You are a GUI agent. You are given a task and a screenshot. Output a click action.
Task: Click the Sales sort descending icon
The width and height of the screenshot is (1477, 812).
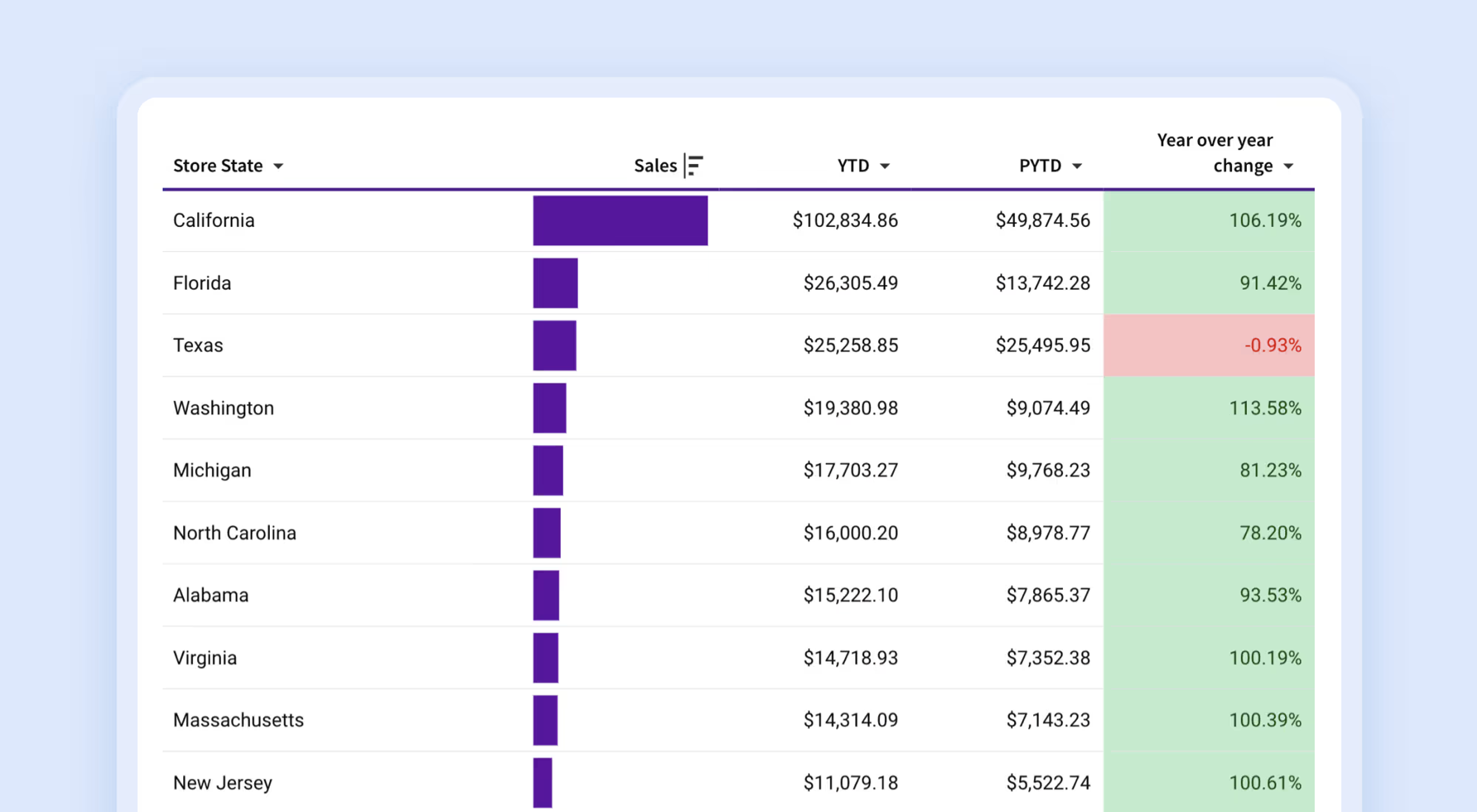[x=694, y=166]
